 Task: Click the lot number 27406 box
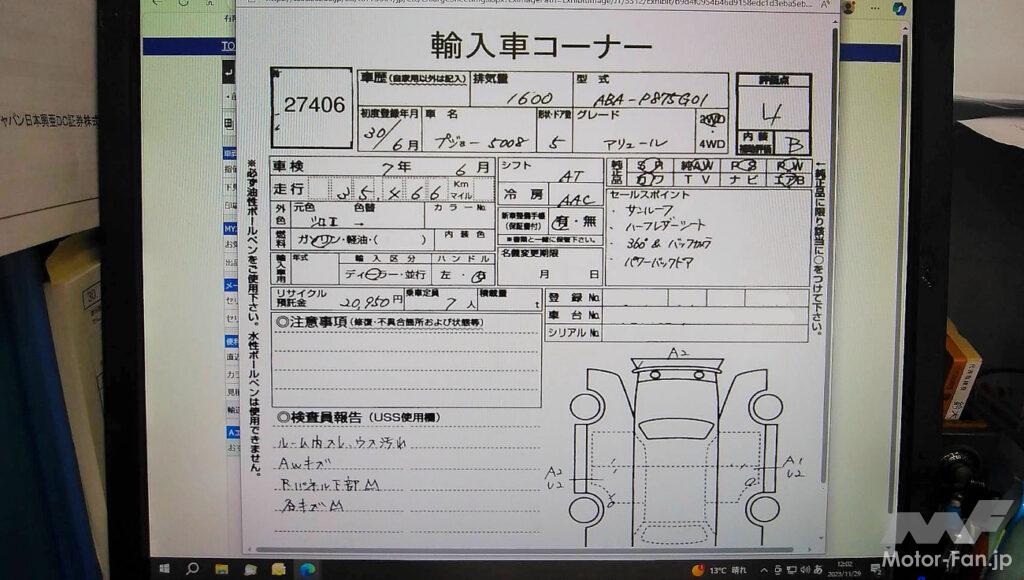pyautogui.click(x=313, y=106)
